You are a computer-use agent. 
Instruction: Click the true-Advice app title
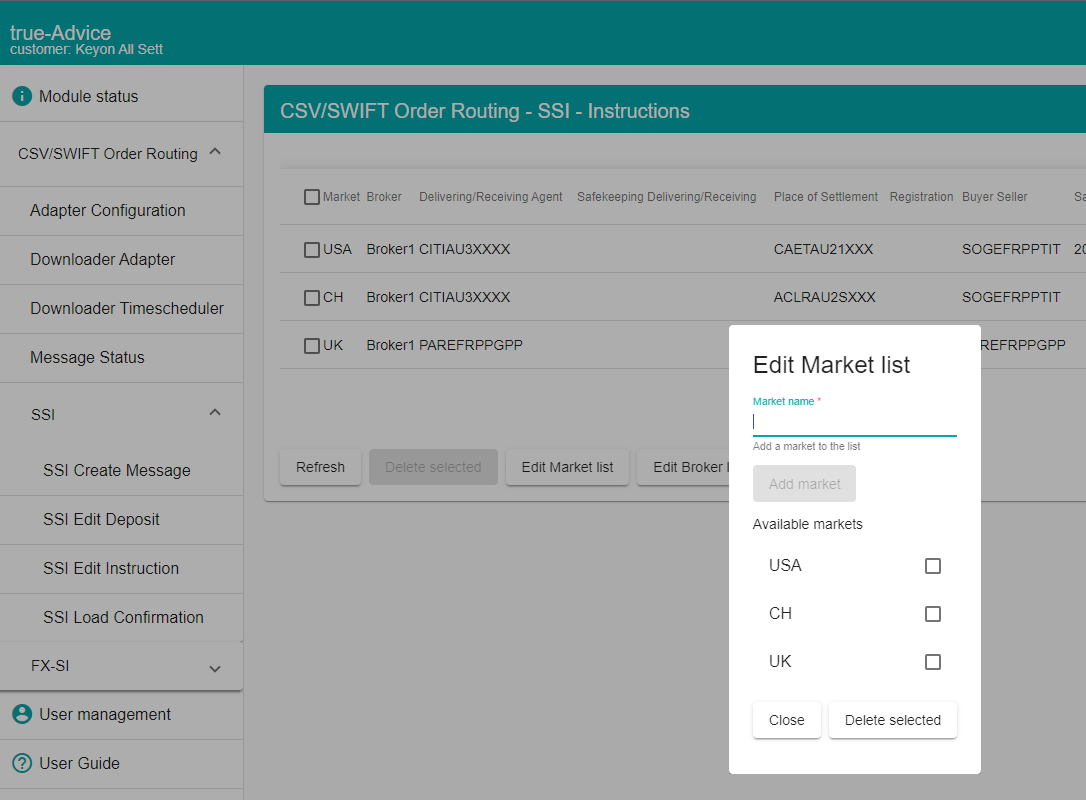click(60, 33)
